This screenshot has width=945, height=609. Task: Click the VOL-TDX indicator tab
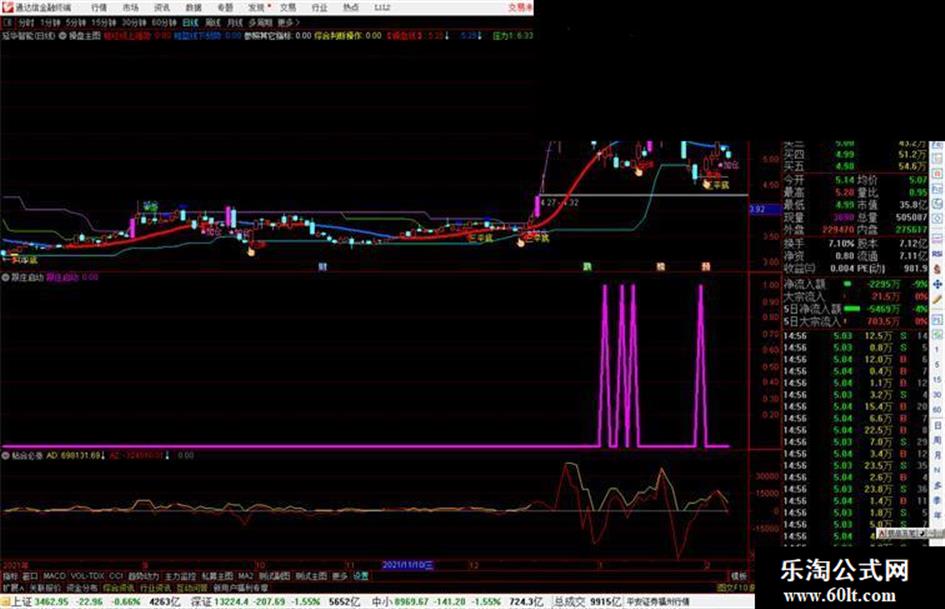[87, 576]
